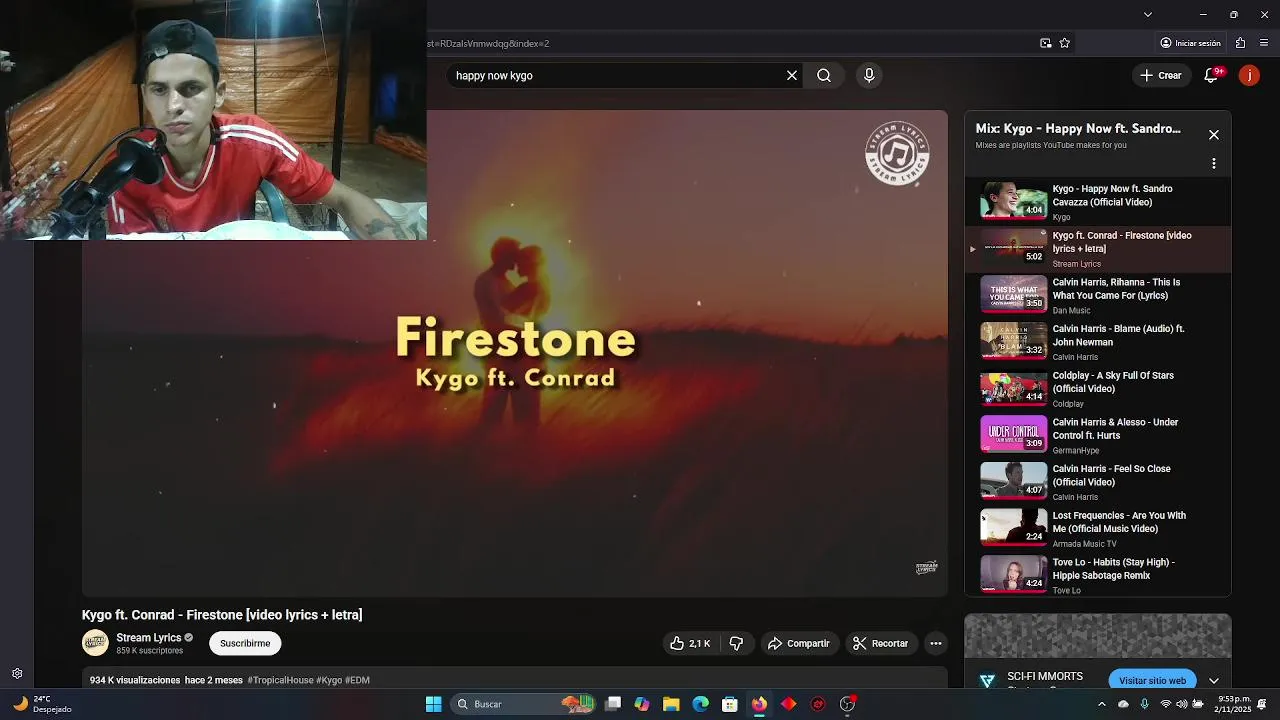Image resolution: width=1280 pixels, height=720 pixels.
Task: Play Kygo Happy Now playlist item
Action: coord(1097,201)
